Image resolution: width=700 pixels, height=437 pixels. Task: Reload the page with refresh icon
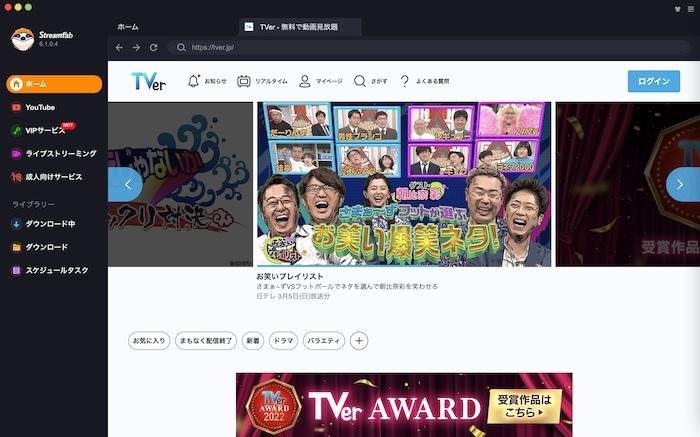[154, 47]
